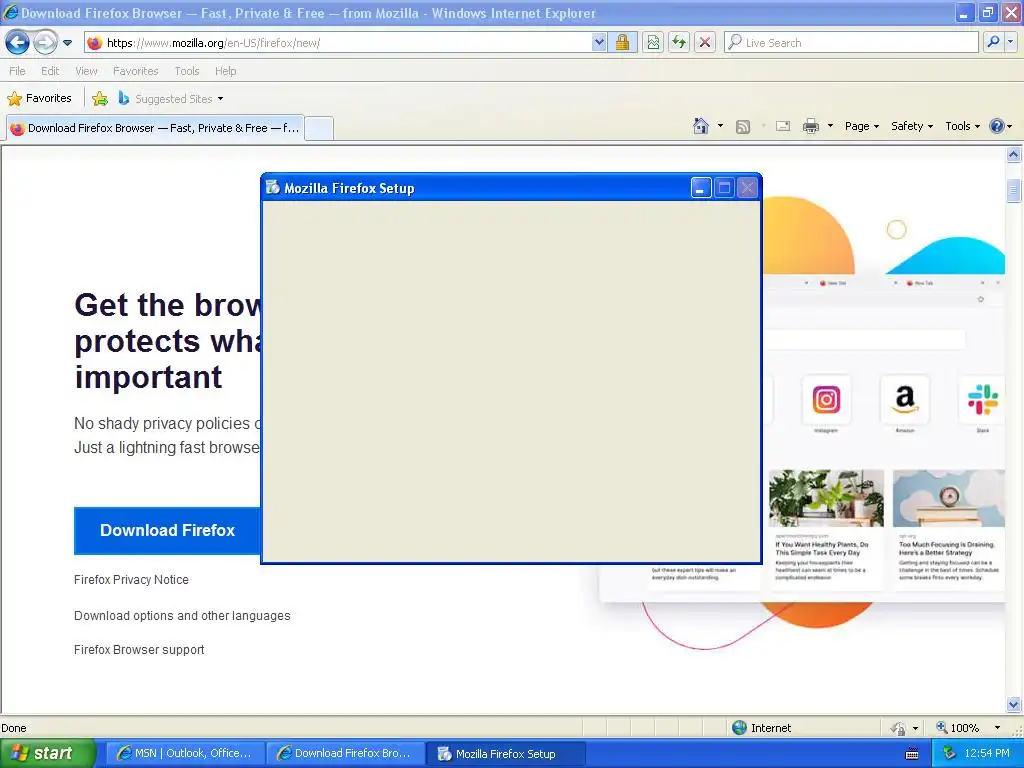Open the Help menu
The image size is (1024, 768).
[x=225, y=71]
